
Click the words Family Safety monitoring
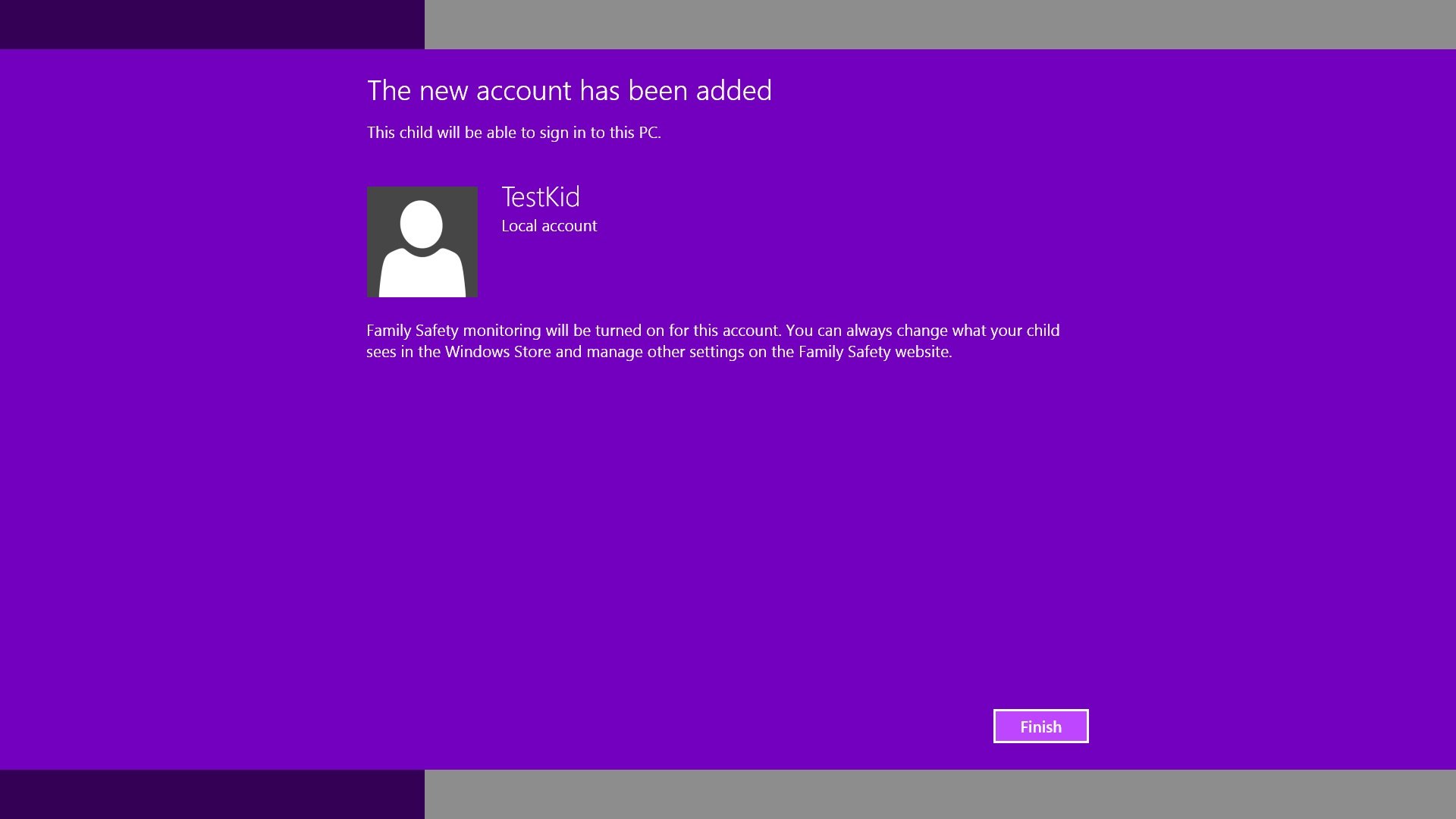(x=453, y=331)
